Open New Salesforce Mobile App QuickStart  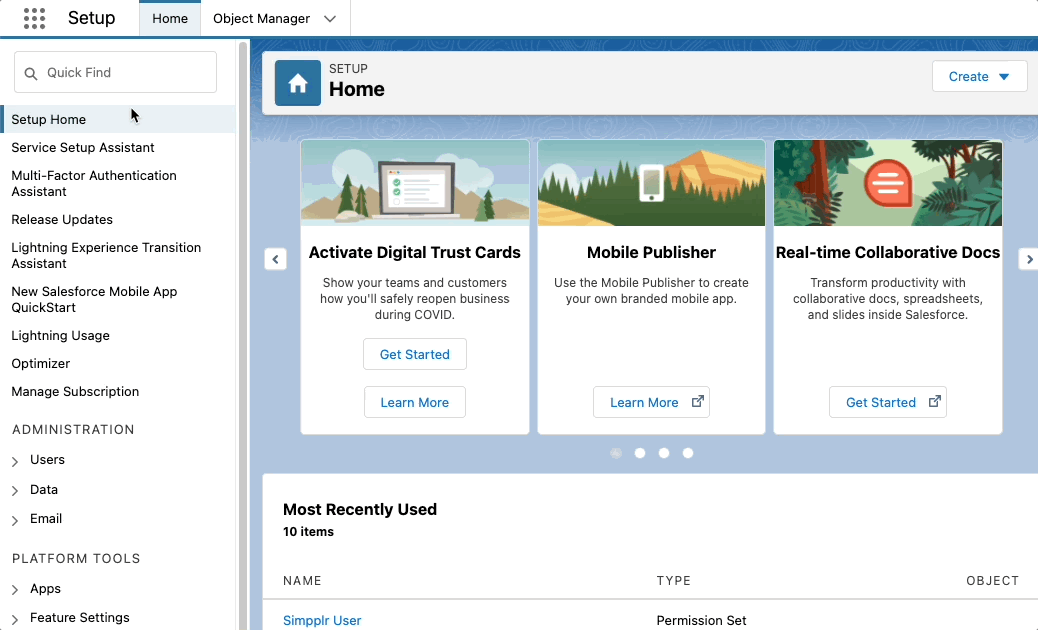point(94,299)
